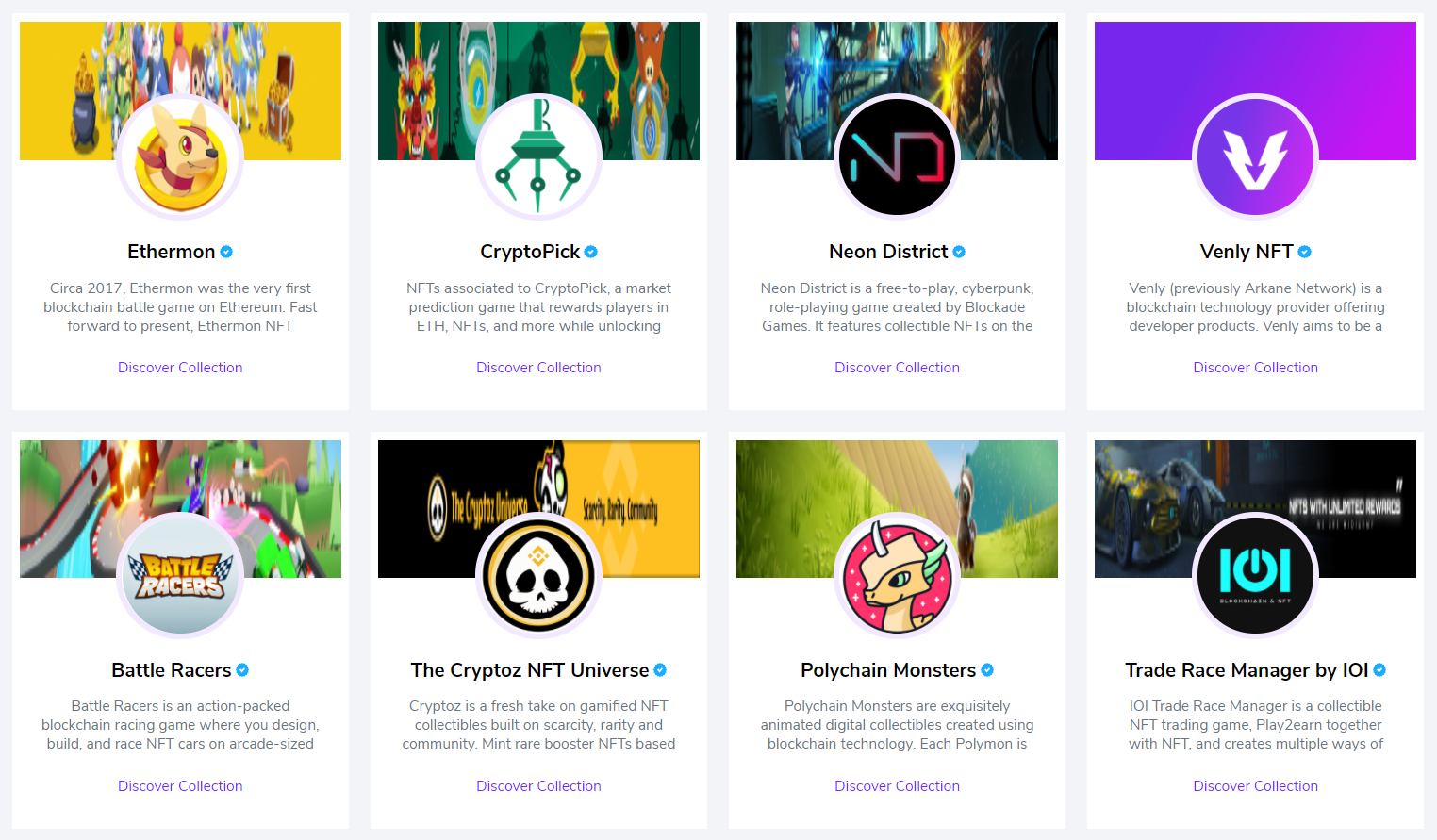Visit Discover Collection for Neon District

897,368
